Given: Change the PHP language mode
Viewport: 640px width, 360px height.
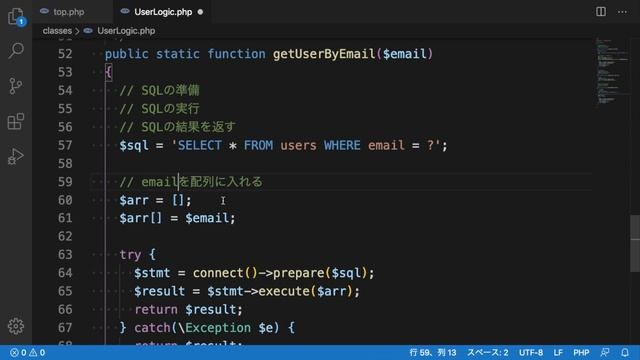Looking at the screenshot, I should (581, 352).
